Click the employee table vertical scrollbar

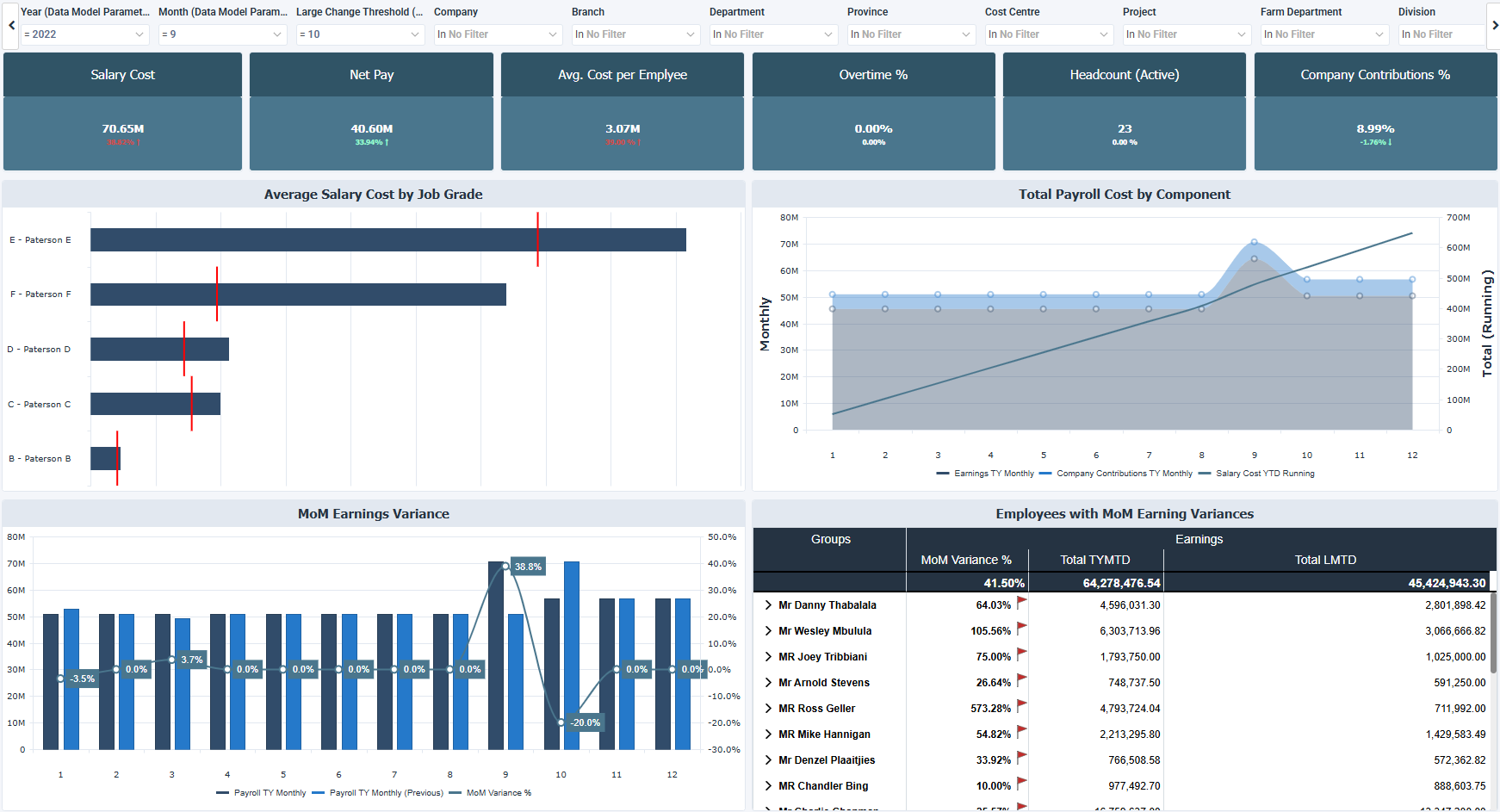tap(1493, 633)
